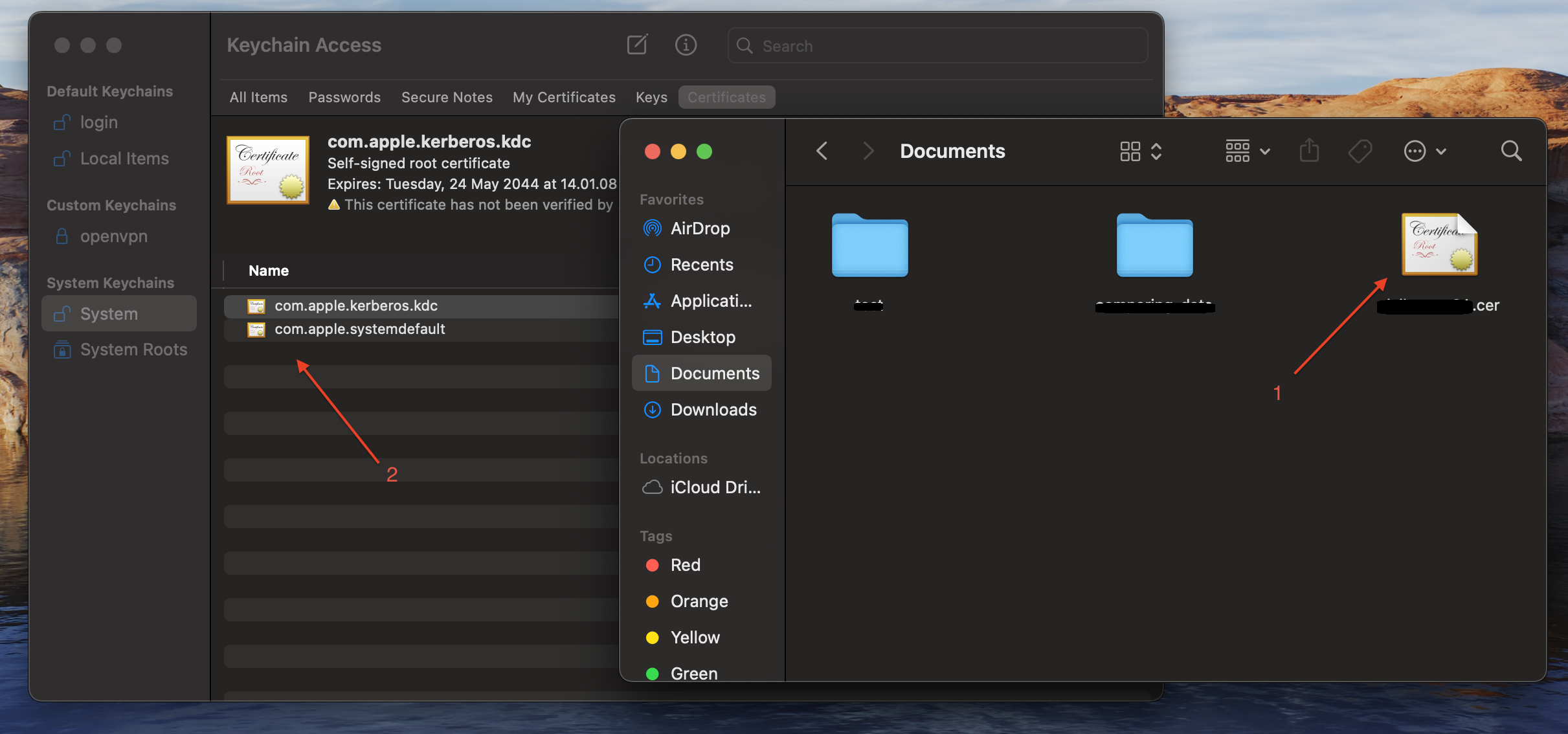The image size is (1568, 734).
Task: Select the login keychain
Action: pyautogui.click(x=119, y=122)
